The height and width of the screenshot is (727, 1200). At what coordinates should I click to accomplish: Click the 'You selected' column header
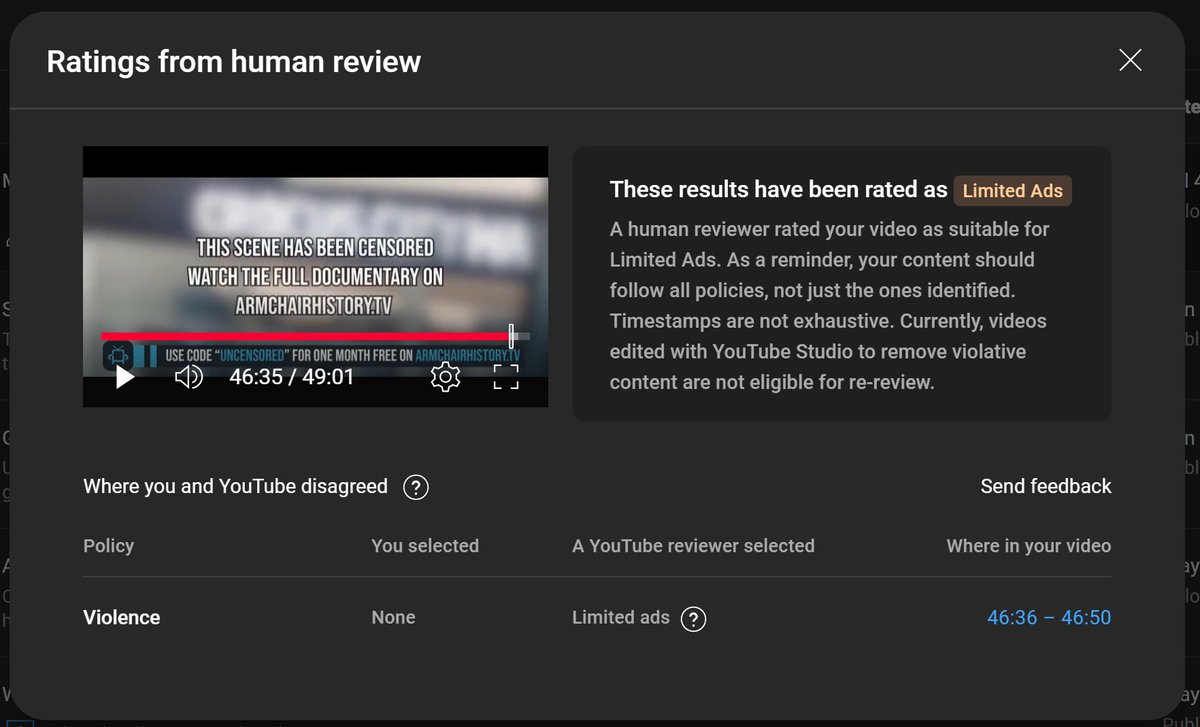(x=425, y=546)
